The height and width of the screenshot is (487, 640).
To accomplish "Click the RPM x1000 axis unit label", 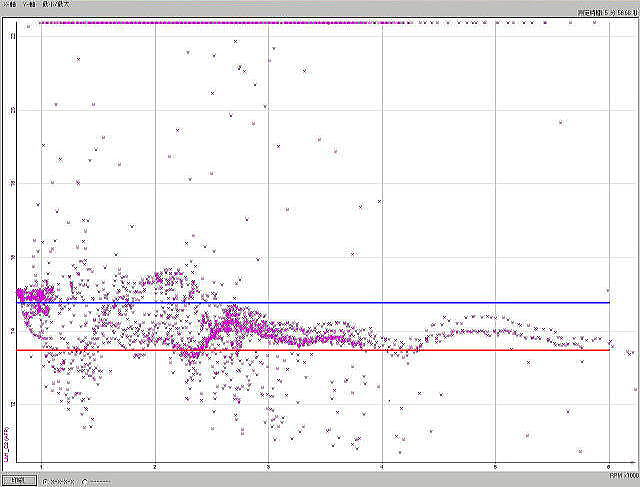I will pos(624,476).
